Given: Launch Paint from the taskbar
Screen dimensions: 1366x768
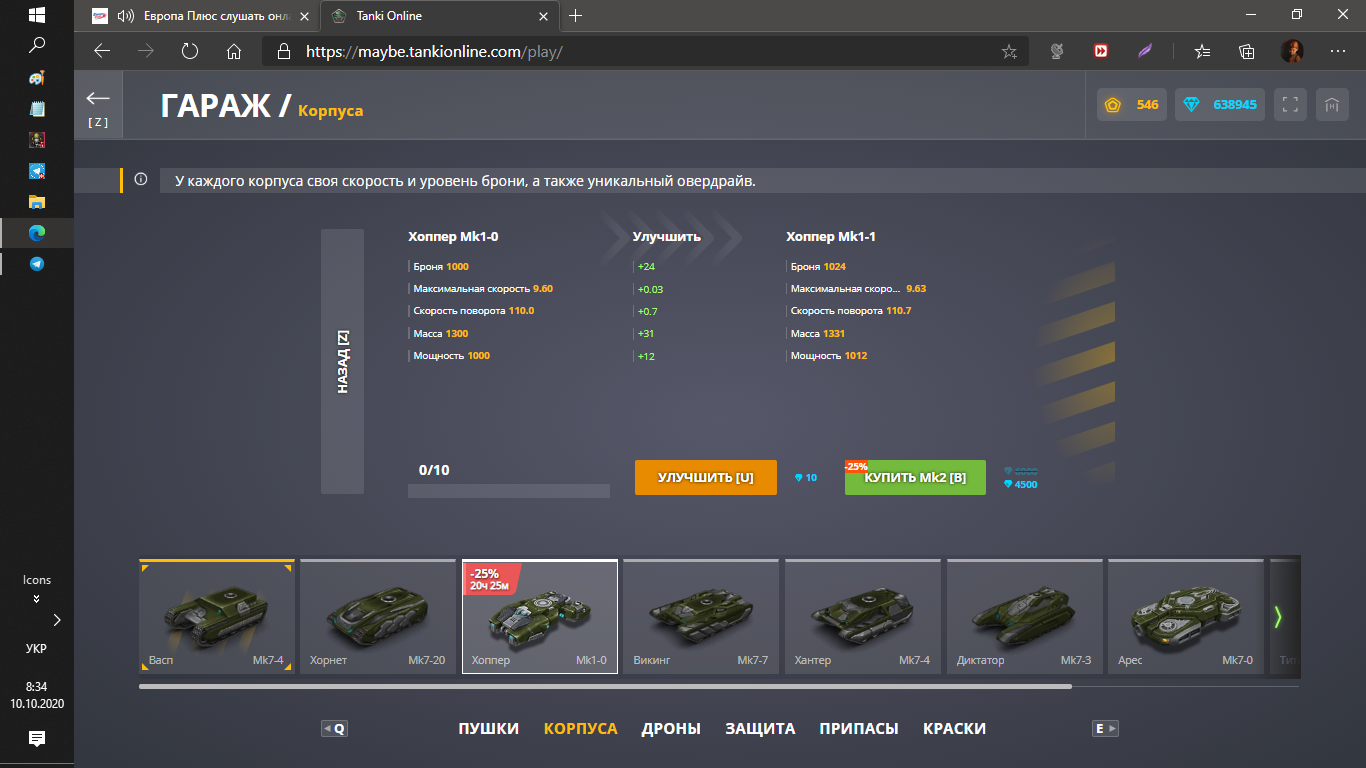Looking at the screenshot, I should point(37,77).
